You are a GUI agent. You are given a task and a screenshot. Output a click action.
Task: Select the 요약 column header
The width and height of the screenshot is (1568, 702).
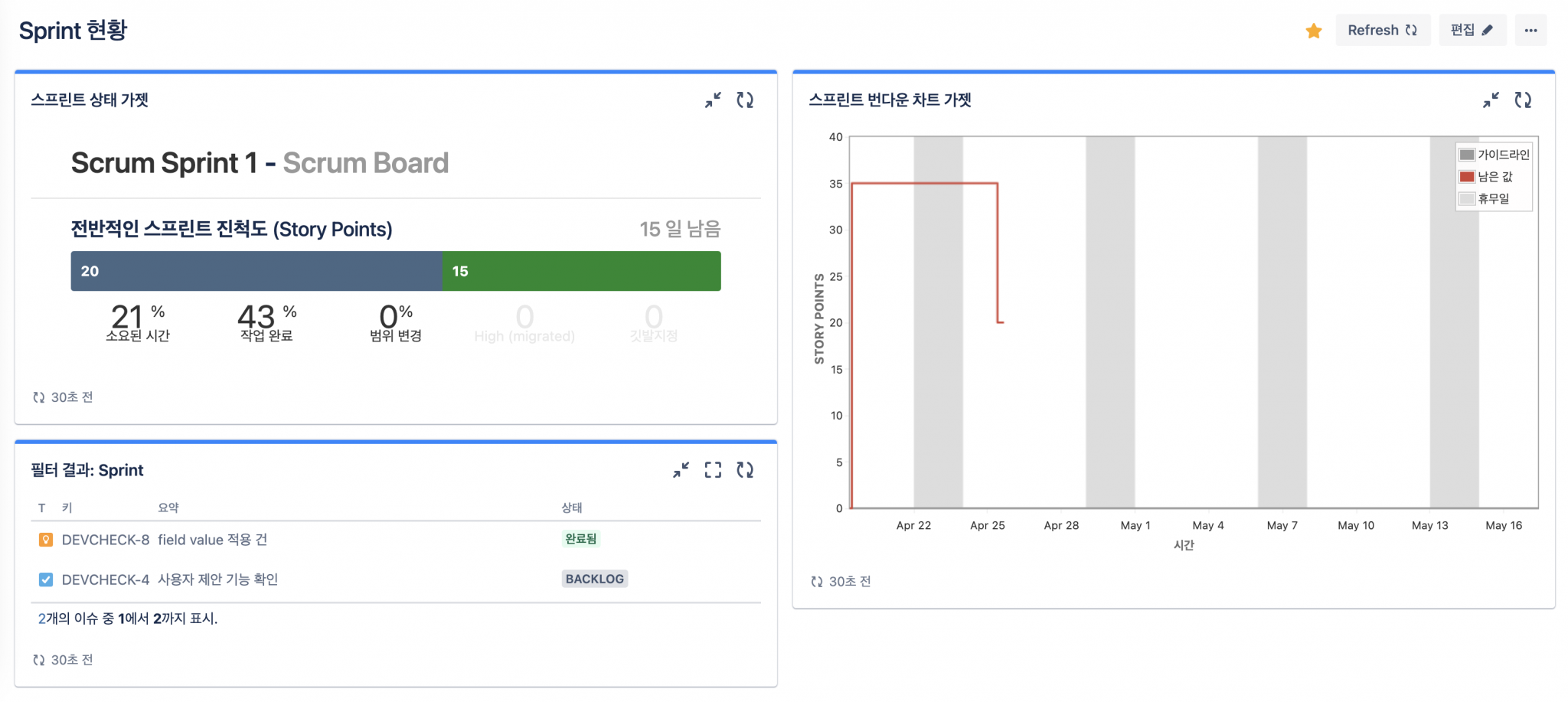point(167,508)
